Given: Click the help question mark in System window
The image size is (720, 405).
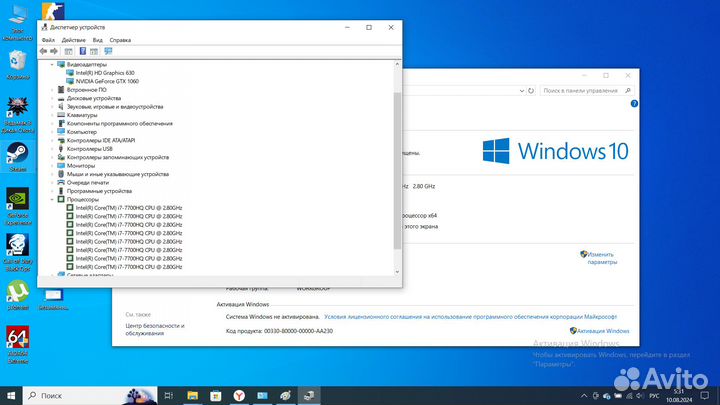Looking at the screenshot, I should [x=631, y=103].
